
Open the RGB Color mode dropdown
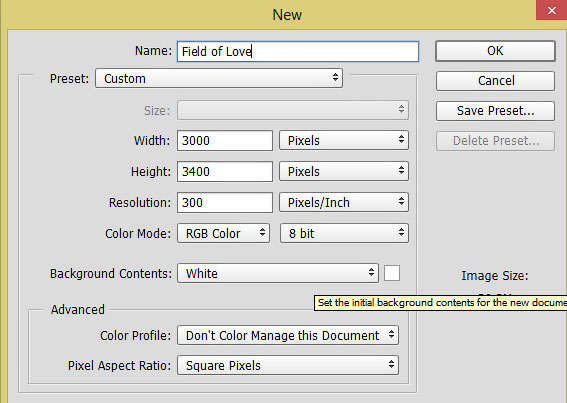pos(223,233)
